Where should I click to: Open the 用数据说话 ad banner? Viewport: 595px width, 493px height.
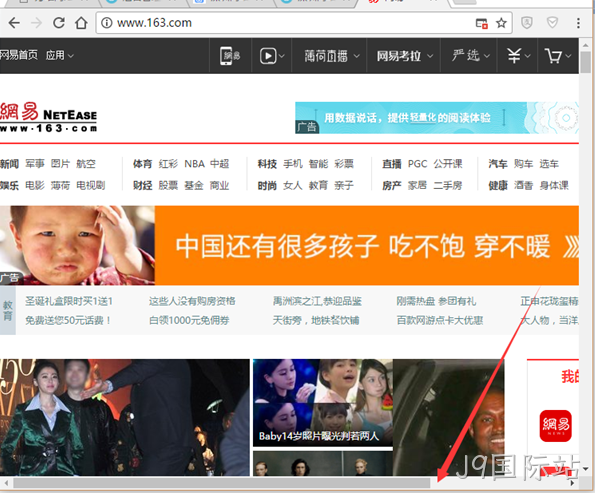point(437,118)
